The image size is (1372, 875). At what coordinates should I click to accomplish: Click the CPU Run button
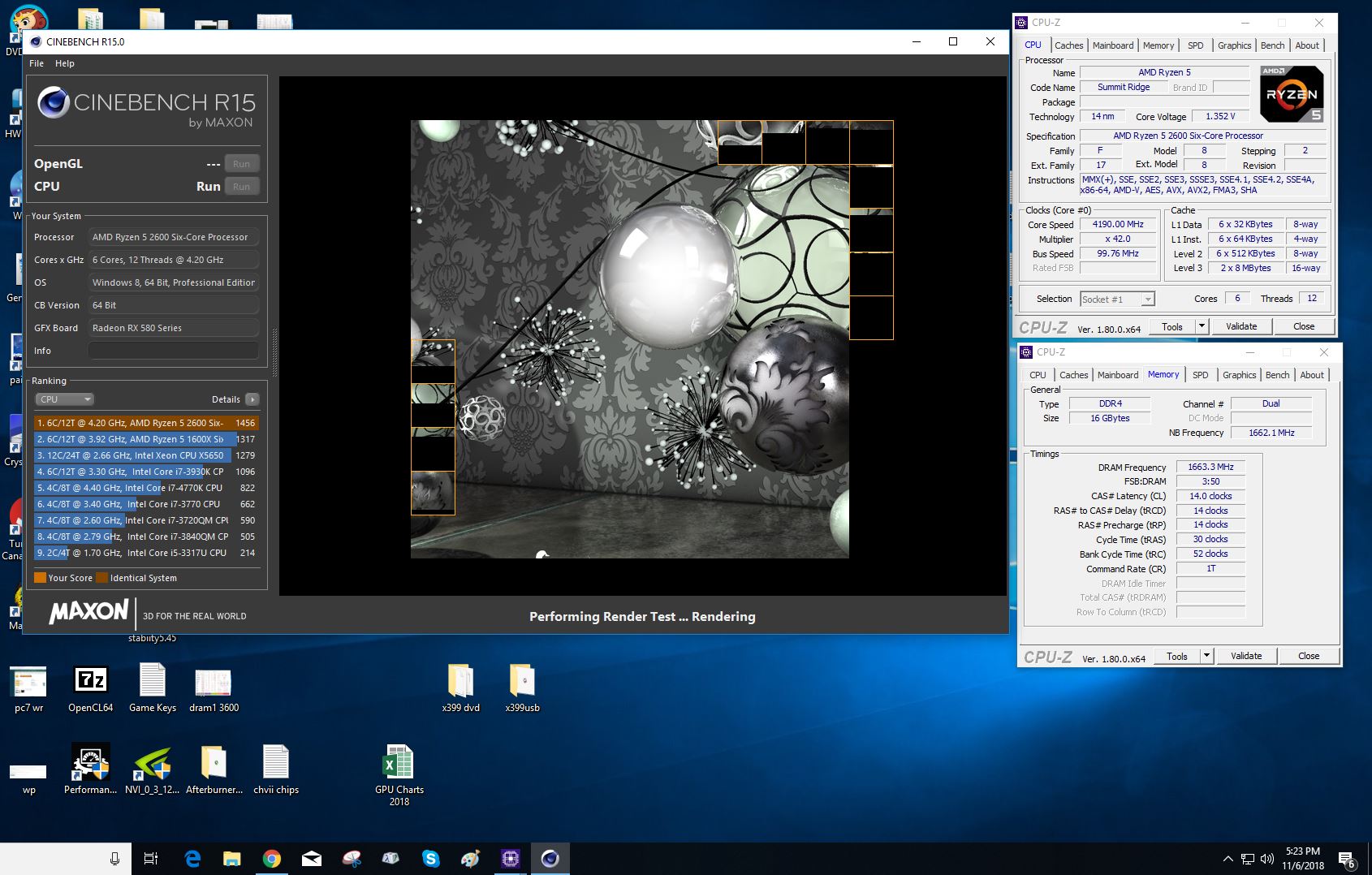click(241, 187)
